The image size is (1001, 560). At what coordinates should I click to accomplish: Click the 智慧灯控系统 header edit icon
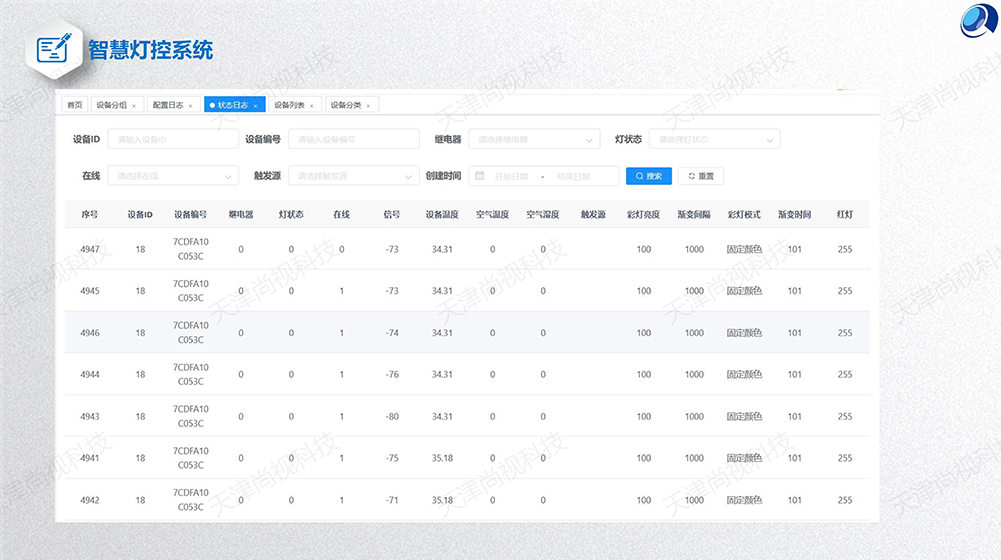[55, 48]
